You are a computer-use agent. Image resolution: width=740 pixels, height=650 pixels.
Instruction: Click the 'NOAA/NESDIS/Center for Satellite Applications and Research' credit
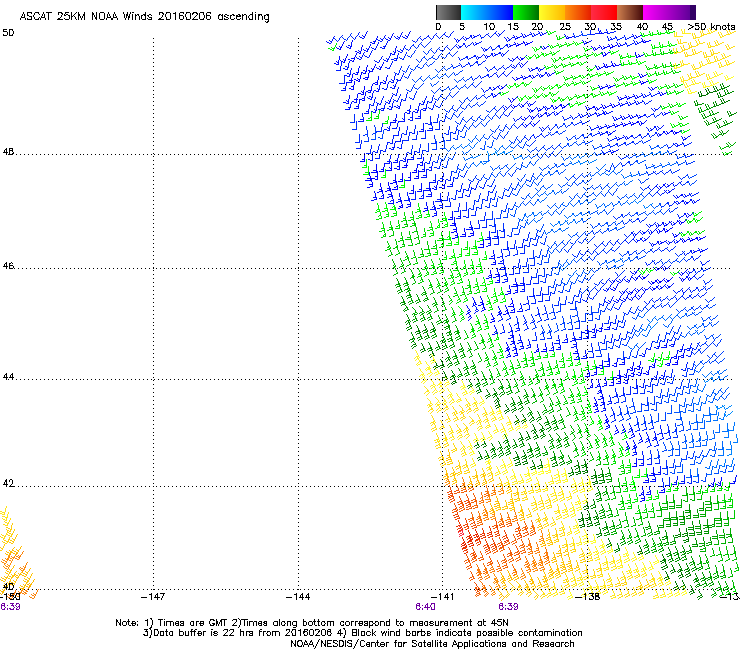(432, 644)
